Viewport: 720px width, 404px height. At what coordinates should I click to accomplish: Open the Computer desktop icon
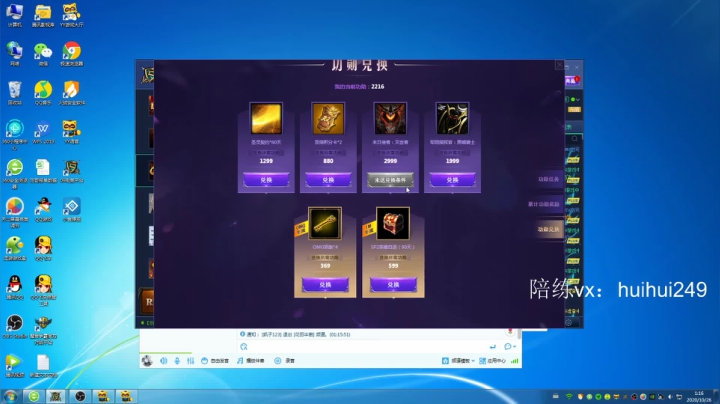tap(15, 15)
